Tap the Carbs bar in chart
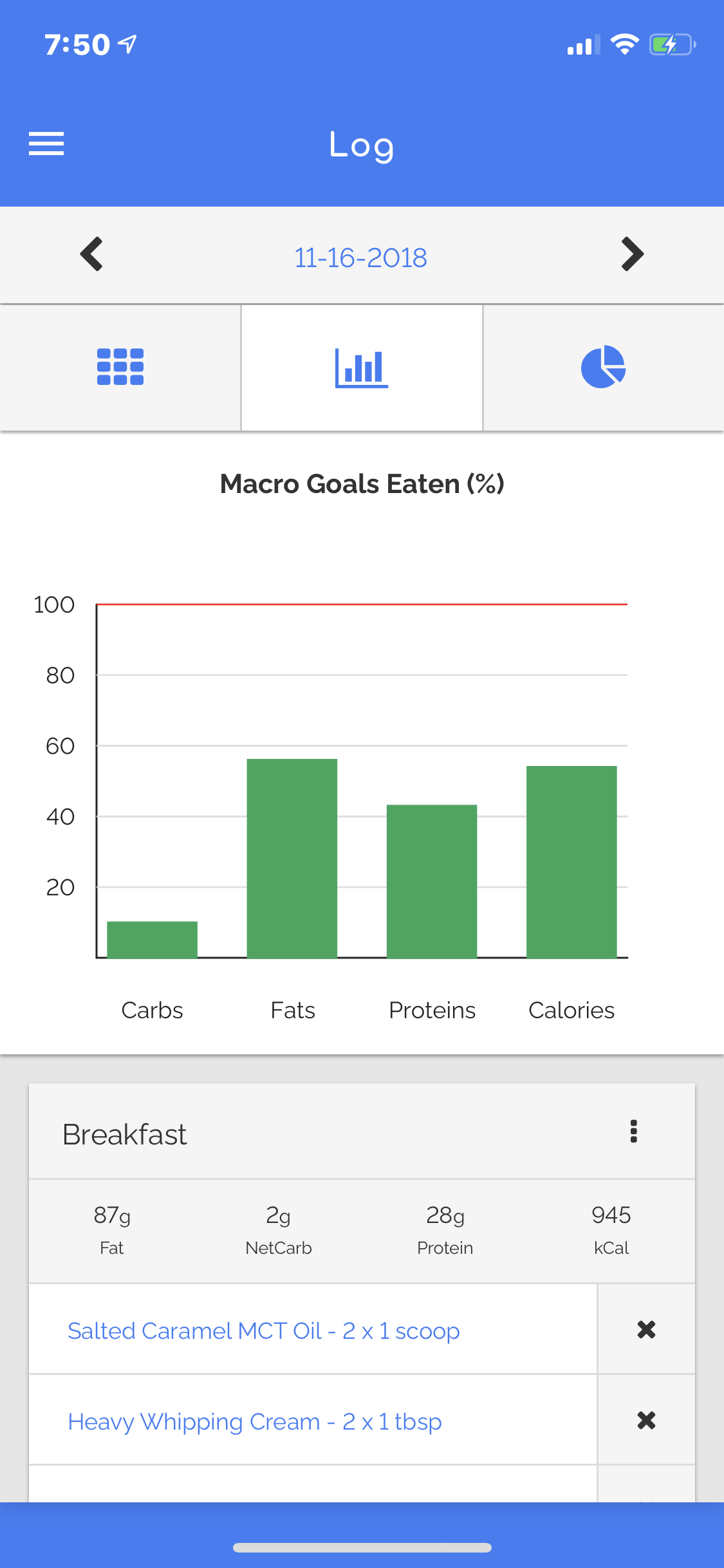724x1568 pixels. [152, 940]
